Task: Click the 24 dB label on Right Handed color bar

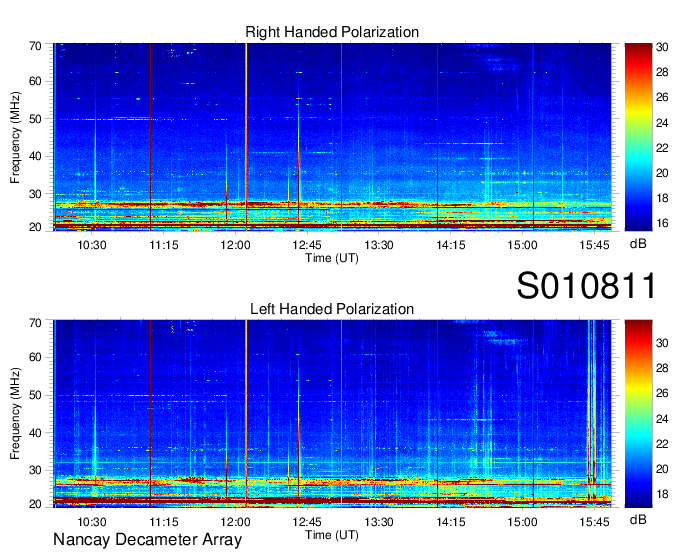Action: coord(662,123)
